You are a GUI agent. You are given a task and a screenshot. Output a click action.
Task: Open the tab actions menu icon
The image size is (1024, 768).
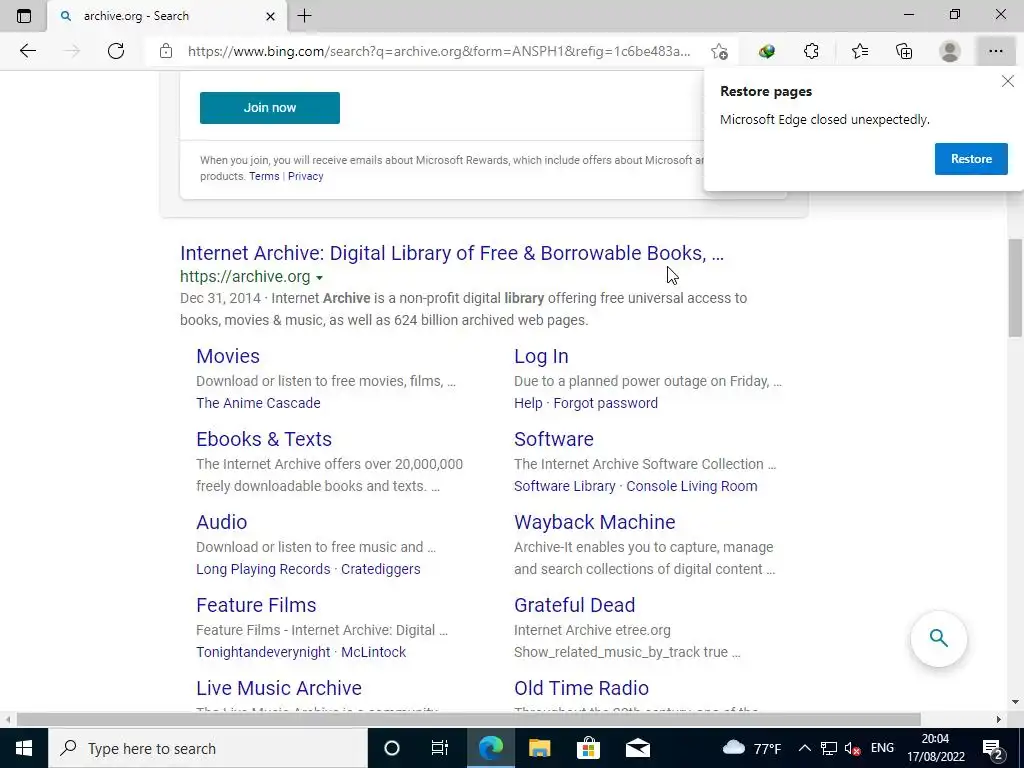[x=24, y=16]
